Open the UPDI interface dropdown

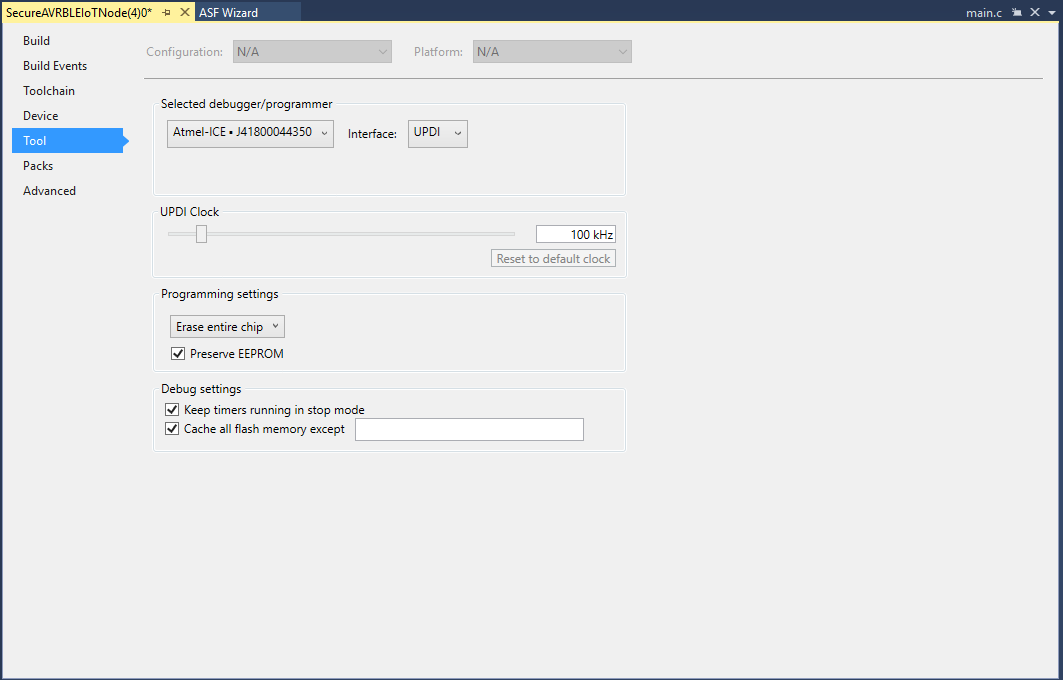click(438, 133)
